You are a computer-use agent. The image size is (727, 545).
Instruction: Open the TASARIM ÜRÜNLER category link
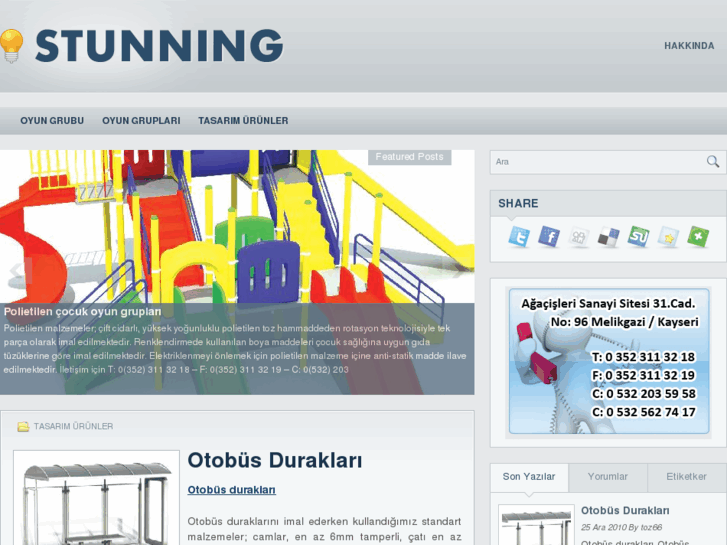pos(73,426)
